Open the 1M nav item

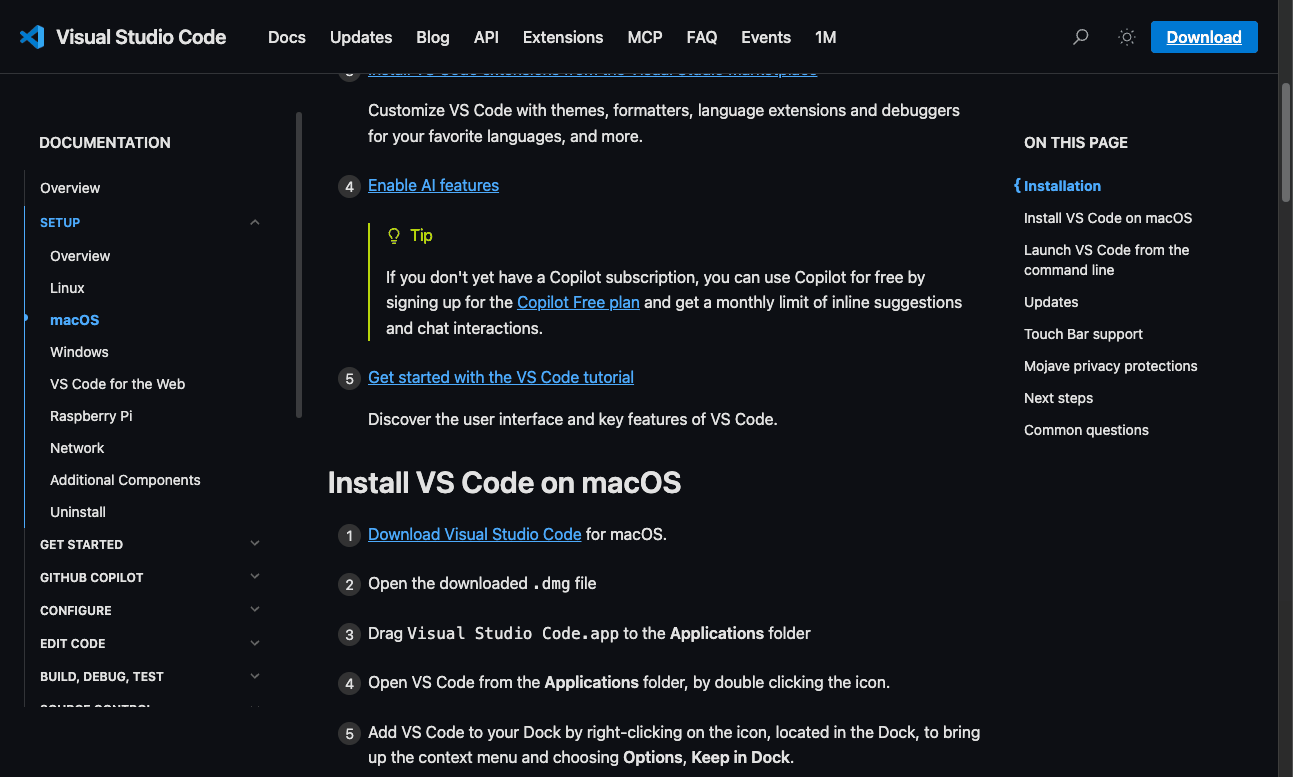(825, 37)
